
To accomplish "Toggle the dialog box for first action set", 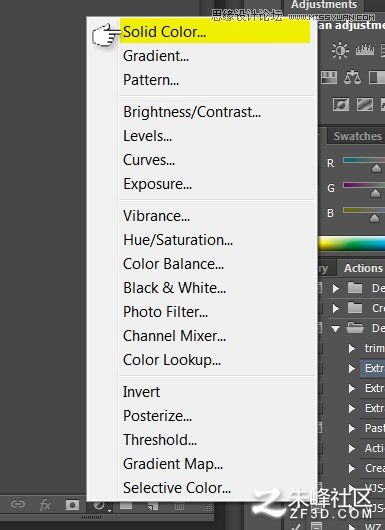I will (x=319, y=288).
